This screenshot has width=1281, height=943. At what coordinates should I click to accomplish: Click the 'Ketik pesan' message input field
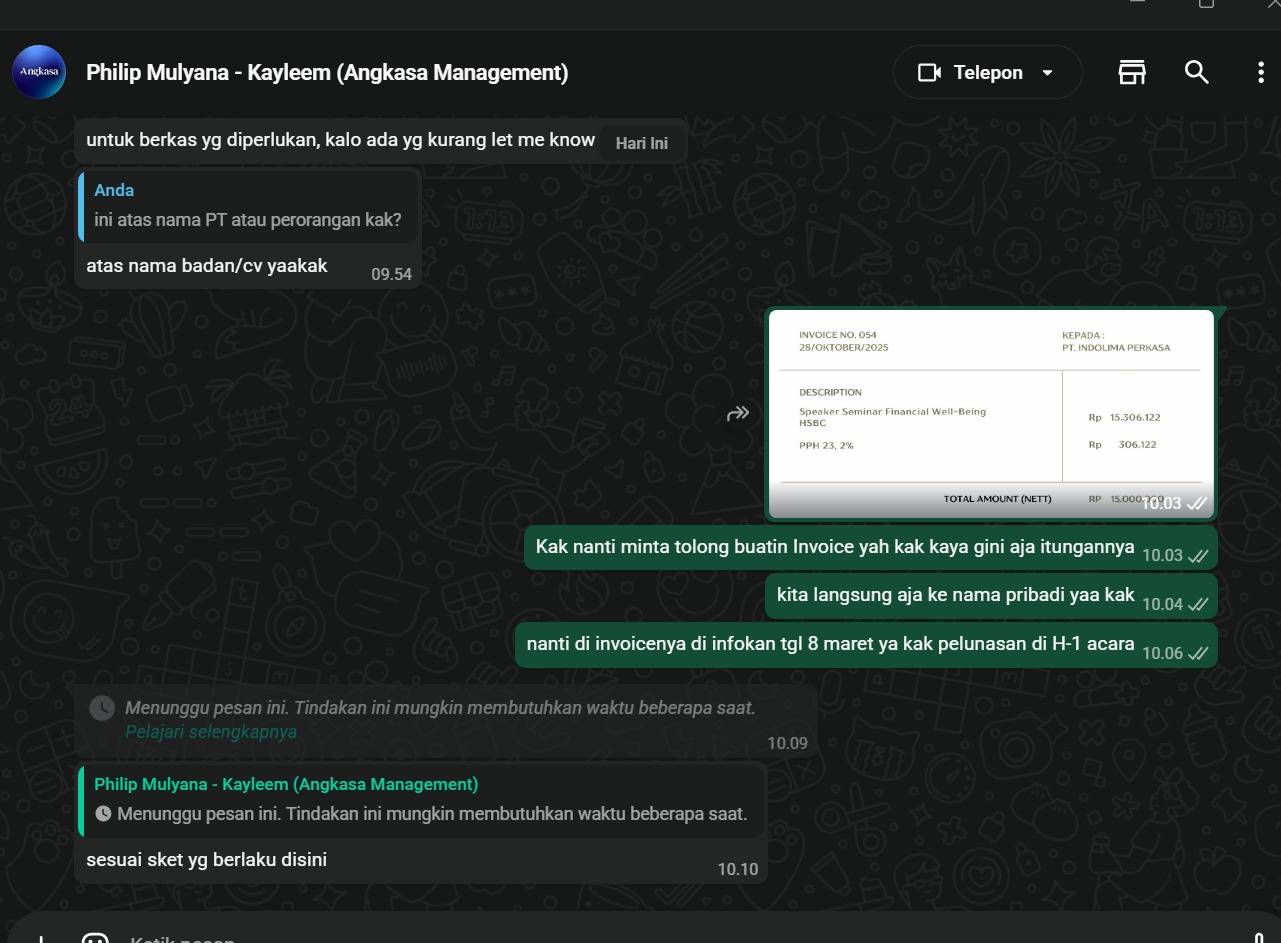tap(600, 939)
